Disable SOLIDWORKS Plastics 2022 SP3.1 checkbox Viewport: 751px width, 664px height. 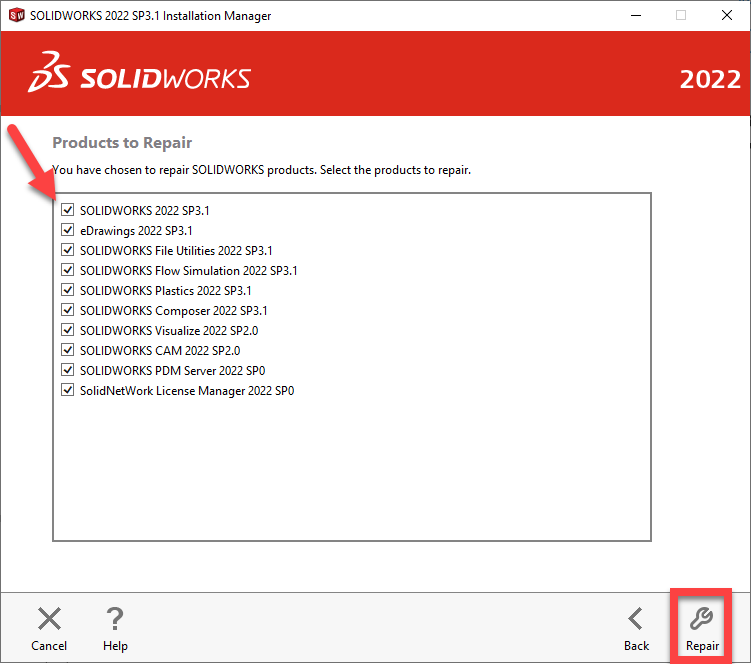point(68,290)
